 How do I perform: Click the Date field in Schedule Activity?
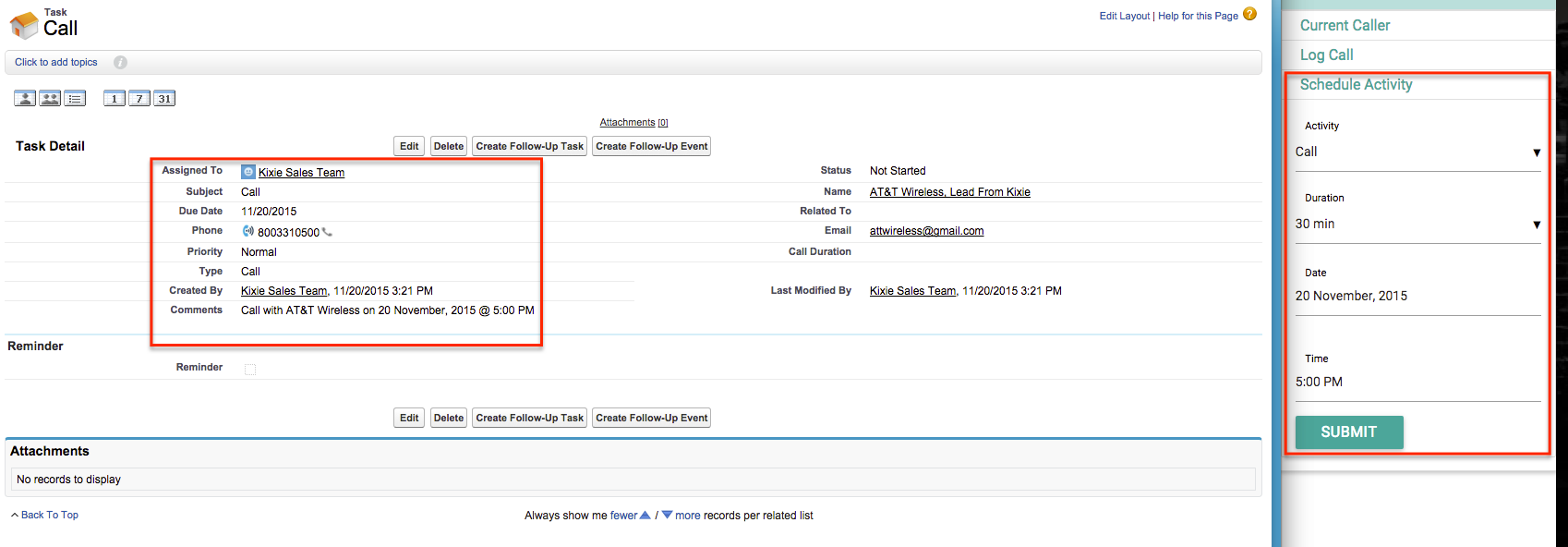tap(1417, 297)
